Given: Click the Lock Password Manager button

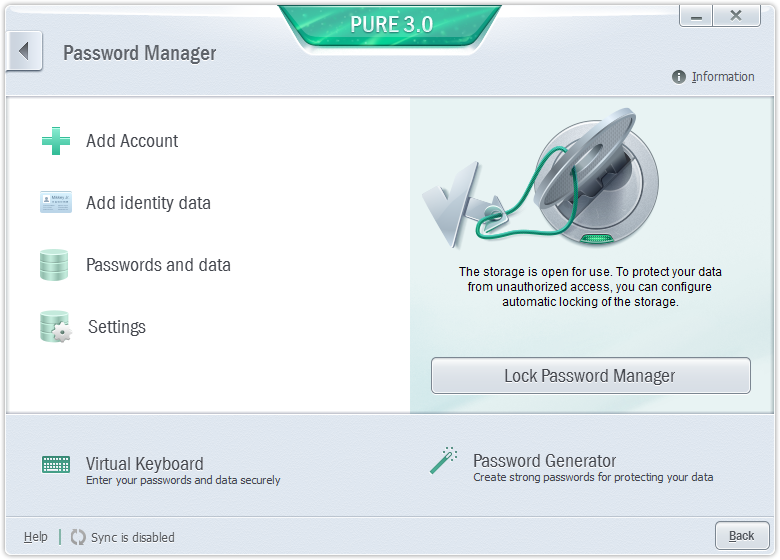Looking at the screenshot, I should click(x=590, y=375).
